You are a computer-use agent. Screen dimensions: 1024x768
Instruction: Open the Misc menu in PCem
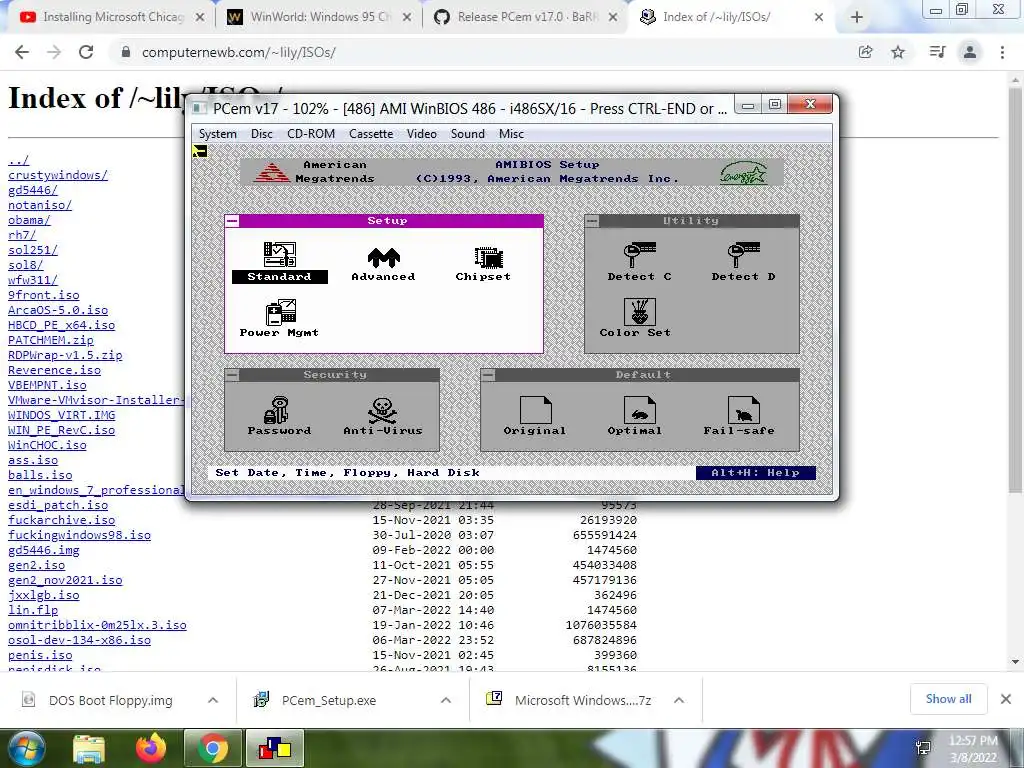(511, 134)
